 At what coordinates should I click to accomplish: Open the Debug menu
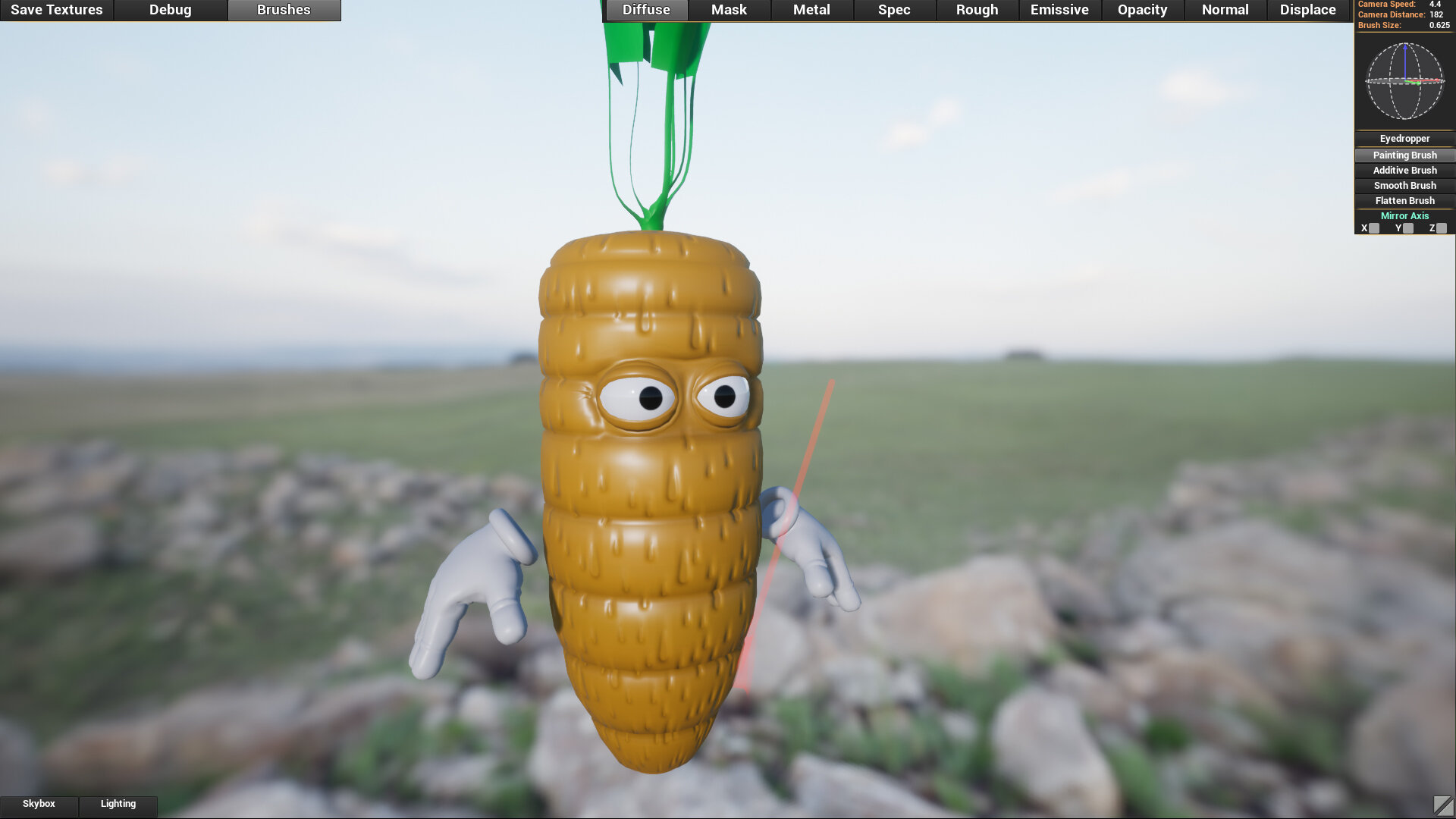click(171, 10)
